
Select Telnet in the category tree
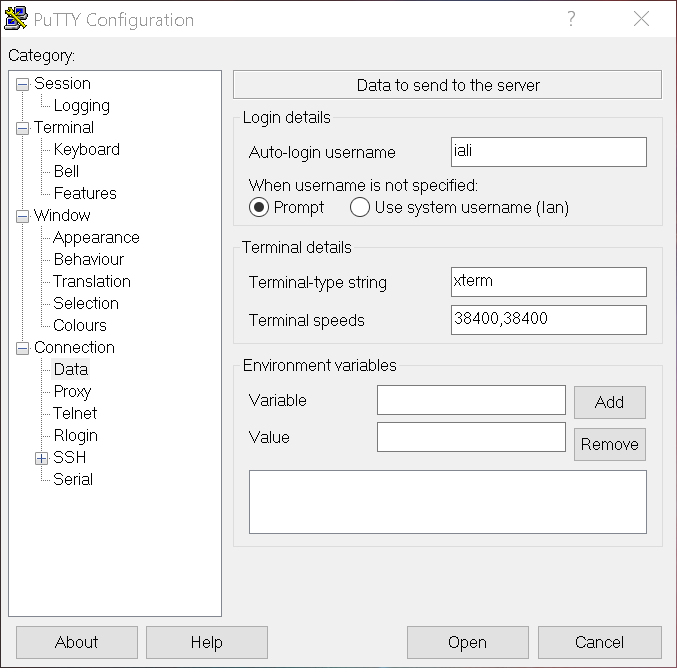click(x=75, y=413)
